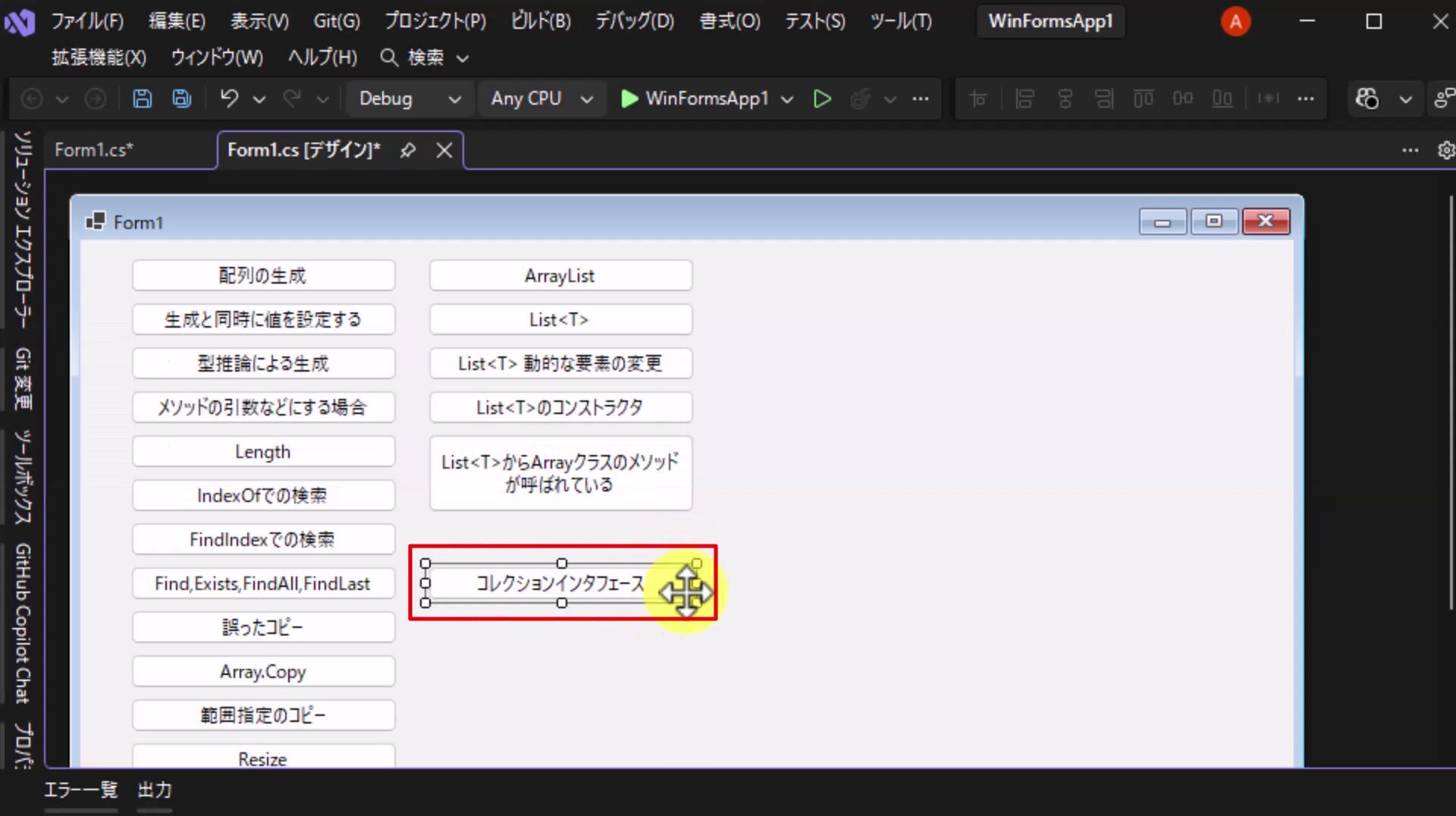Click the account avatar A
Image resolution: width=1456 pixels, height=816 pixels.
coord(1235,21)
